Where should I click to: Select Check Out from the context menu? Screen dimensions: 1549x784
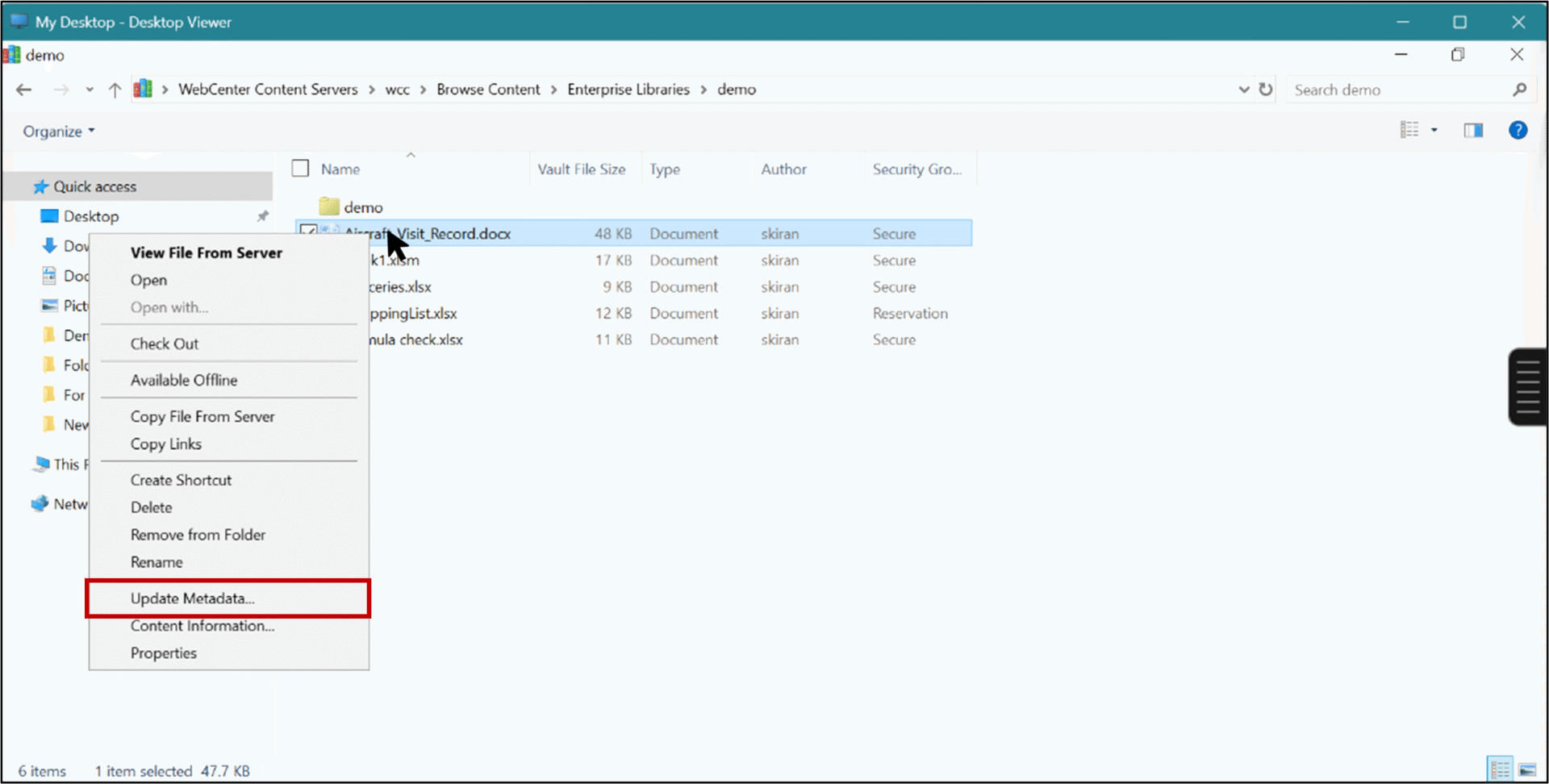[x=165, y=343]
